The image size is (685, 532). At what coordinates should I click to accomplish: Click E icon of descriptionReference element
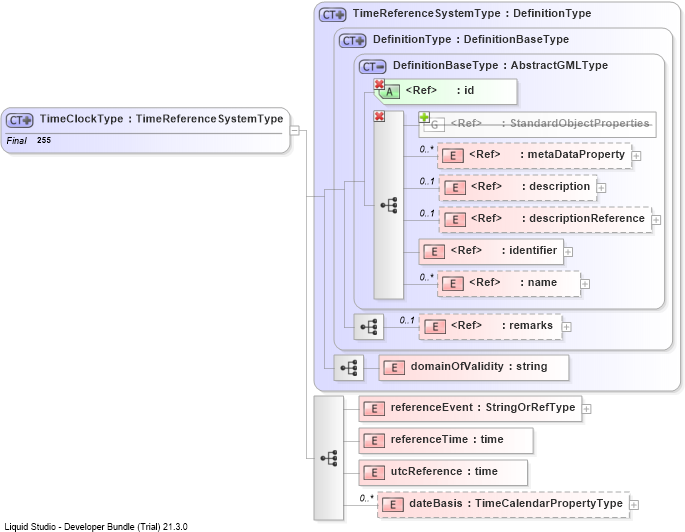pos(455,219)
